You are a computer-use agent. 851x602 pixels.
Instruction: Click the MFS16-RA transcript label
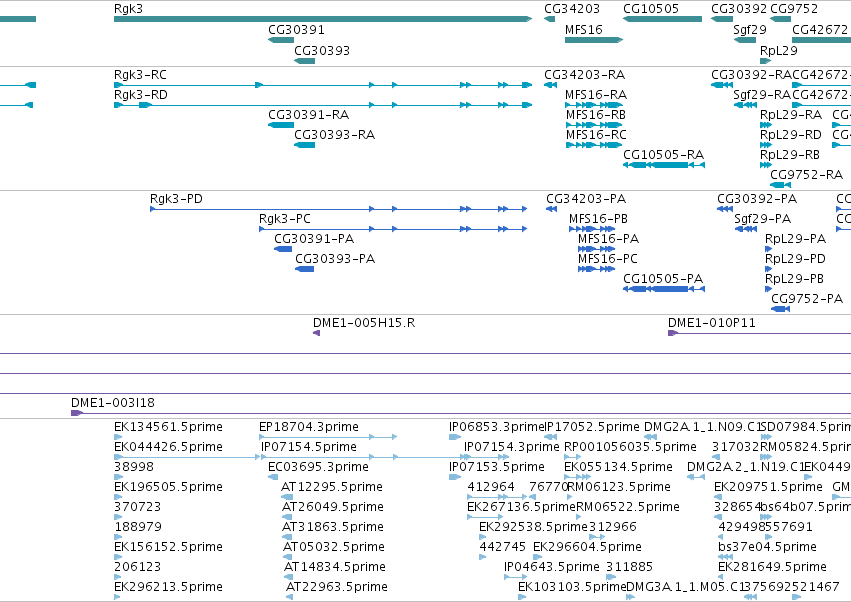[596, 94]
